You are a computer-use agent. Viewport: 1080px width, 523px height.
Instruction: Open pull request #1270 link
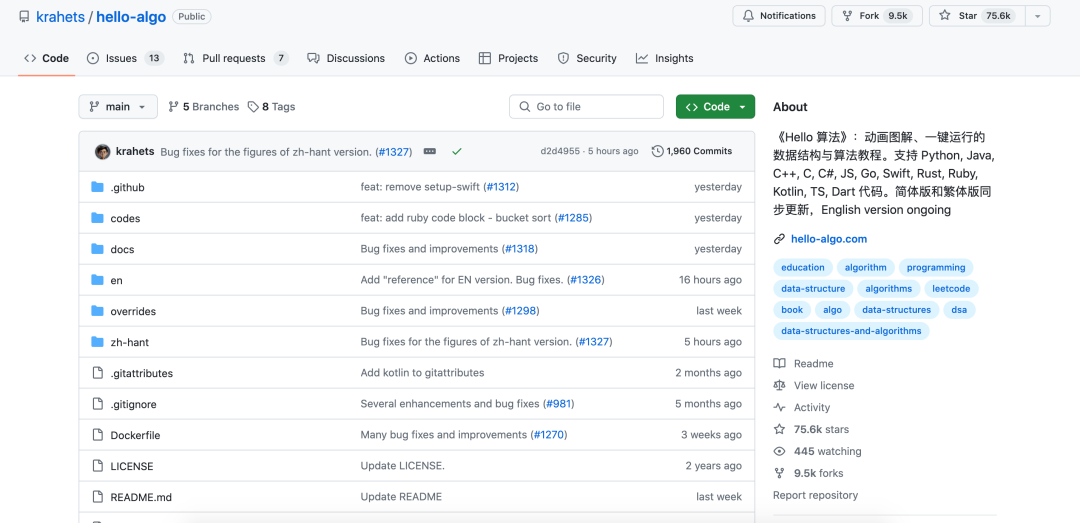click(549, 435)
